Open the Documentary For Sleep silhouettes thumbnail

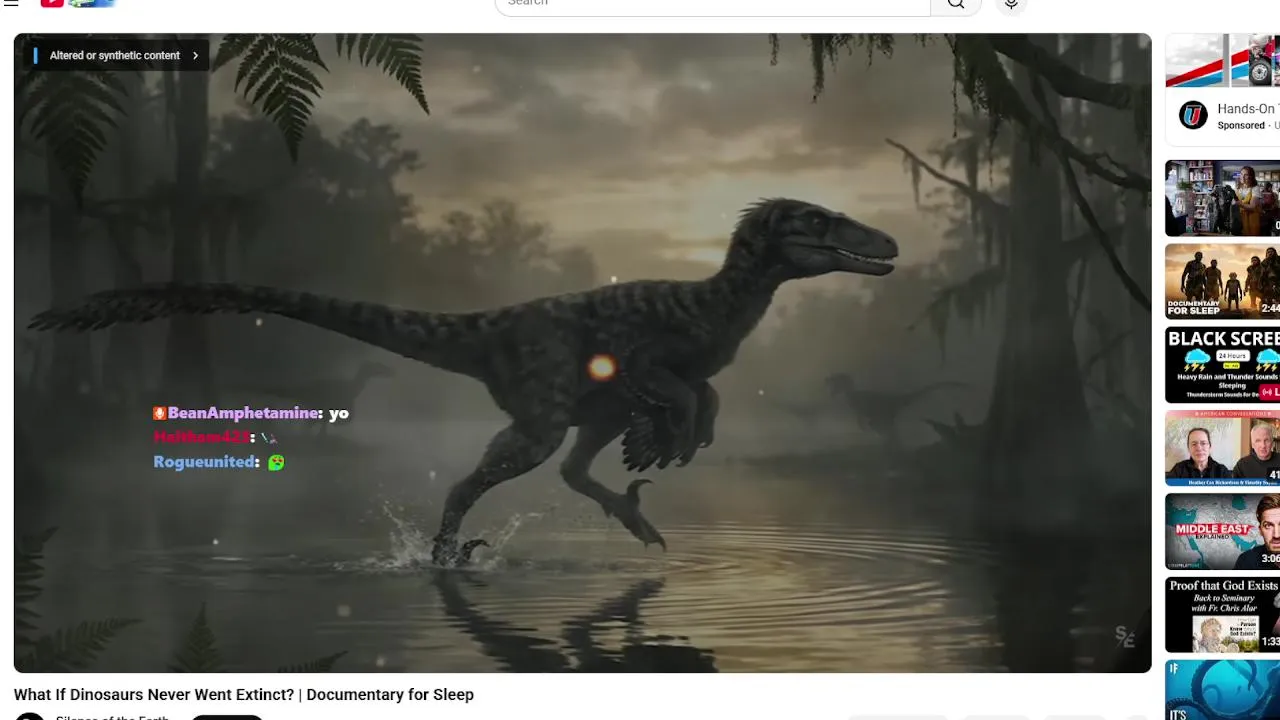(1222, 281)
